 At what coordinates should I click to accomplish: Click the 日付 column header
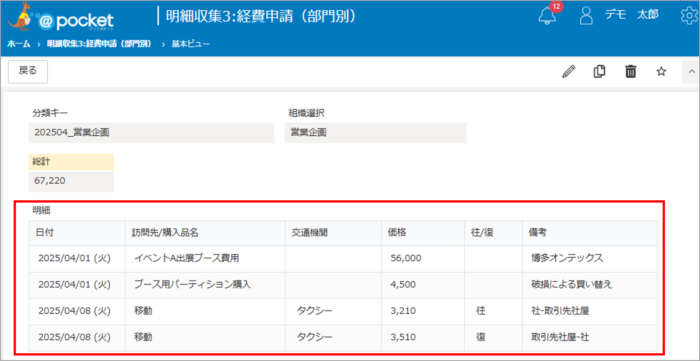pos(77,233)
